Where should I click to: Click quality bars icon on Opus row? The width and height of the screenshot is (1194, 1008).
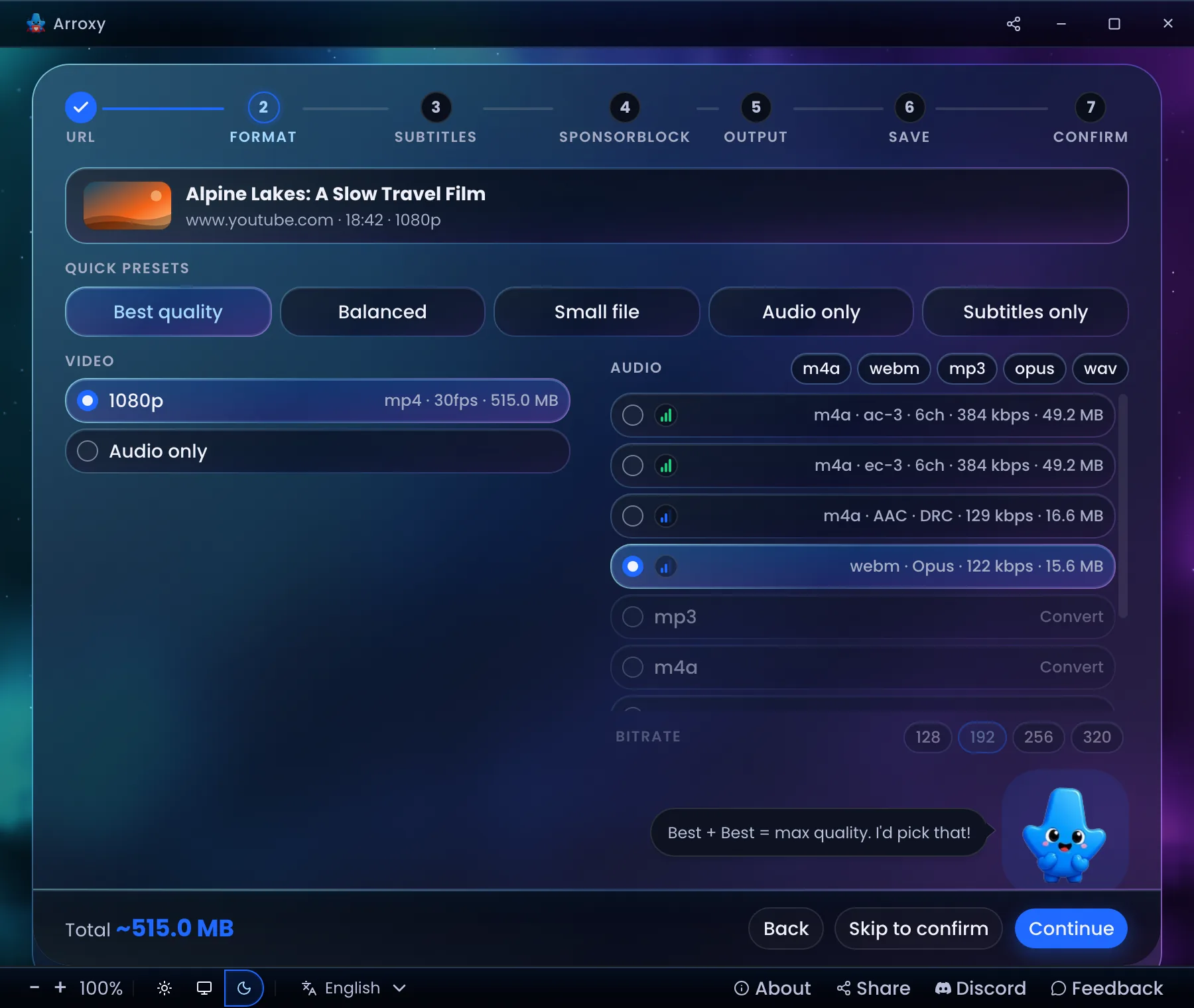tap(665, 566)
